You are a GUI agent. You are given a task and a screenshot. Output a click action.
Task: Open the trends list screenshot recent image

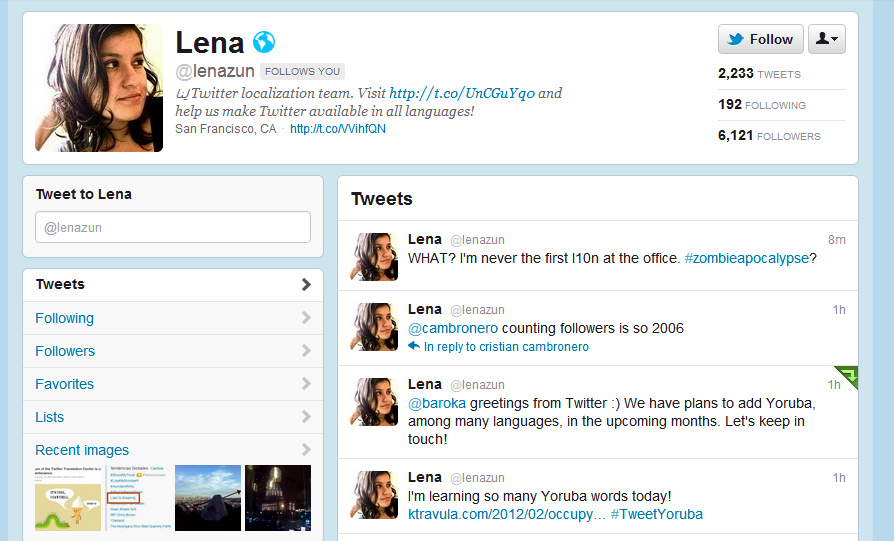click(x=139, y=498)
